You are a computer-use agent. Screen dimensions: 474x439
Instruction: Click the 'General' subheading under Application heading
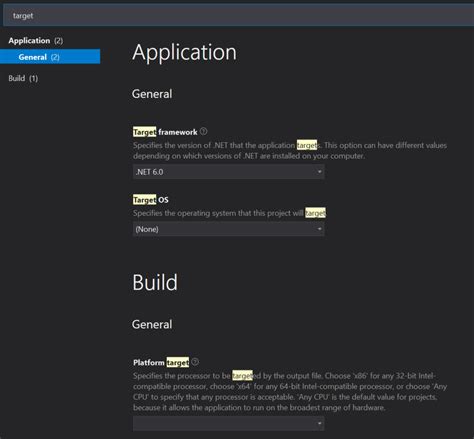152,94
